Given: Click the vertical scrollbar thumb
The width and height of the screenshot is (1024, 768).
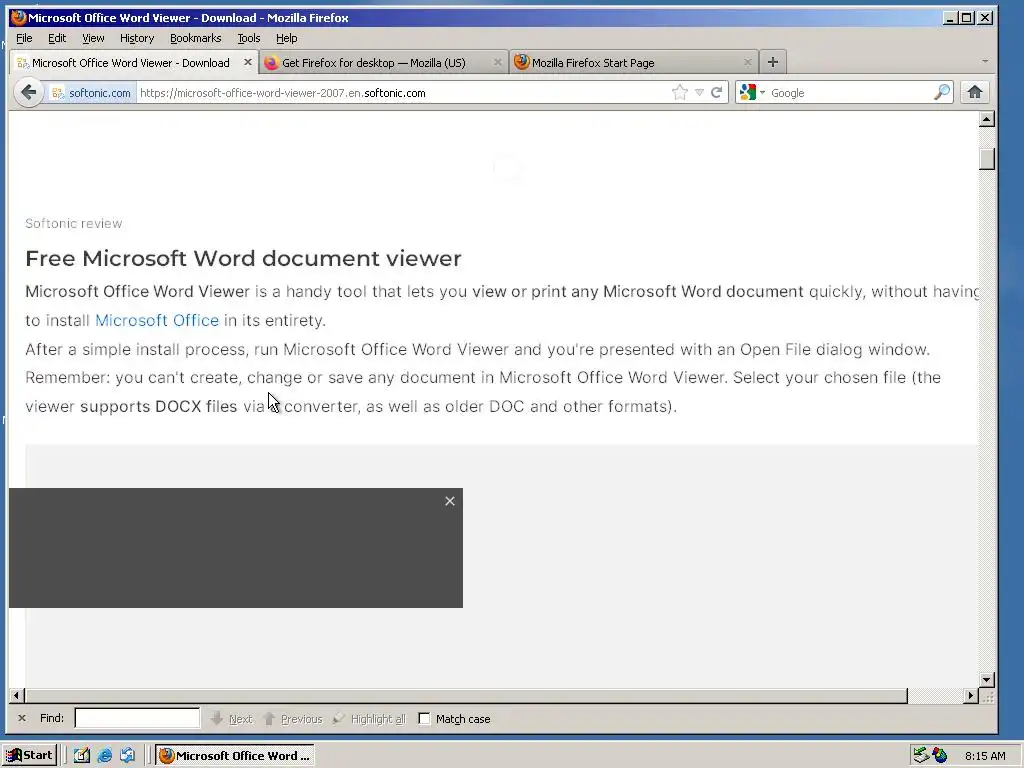Looking at the screenshot, I should click(987, 159).
